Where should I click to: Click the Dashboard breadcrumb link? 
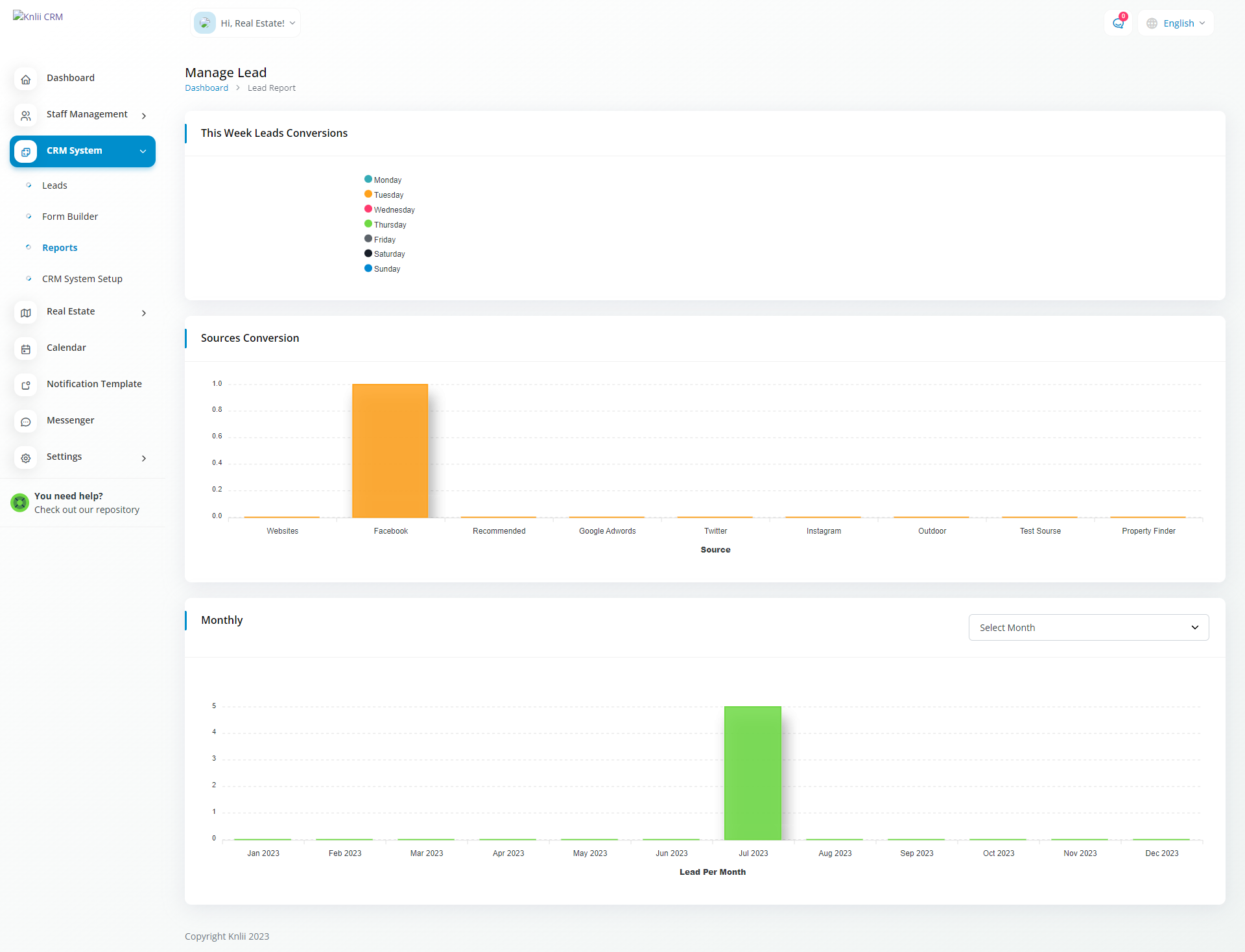[206, 88]
